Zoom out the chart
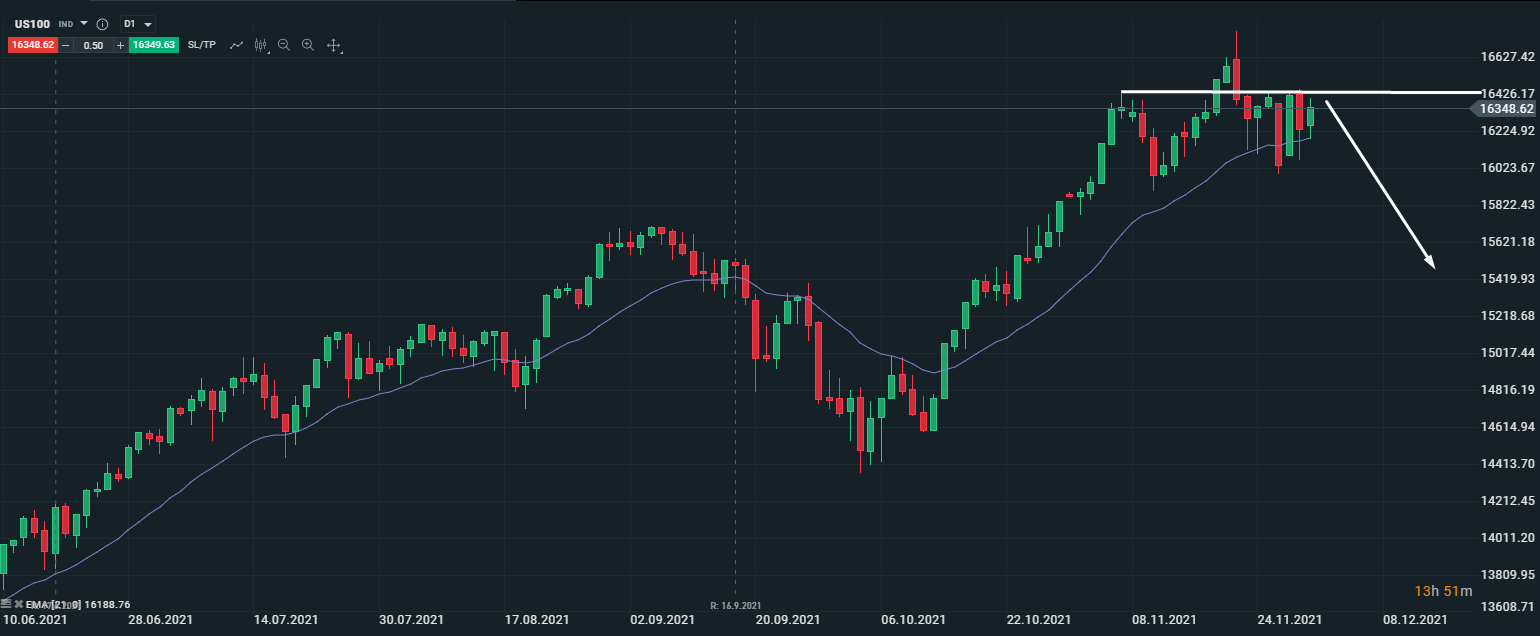 click(x=284, y=45)
